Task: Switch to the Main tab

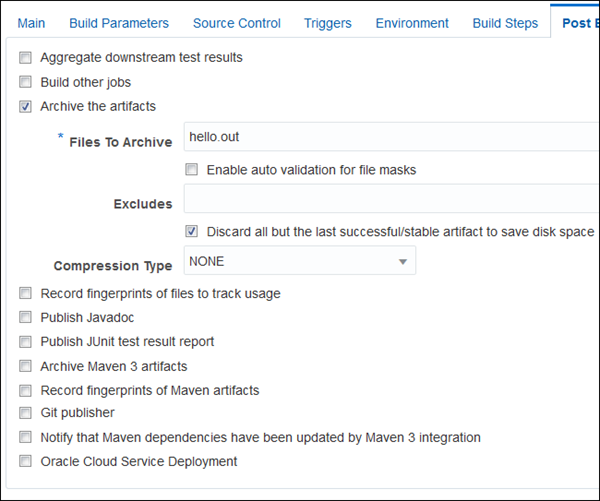Action: point(31,23)
